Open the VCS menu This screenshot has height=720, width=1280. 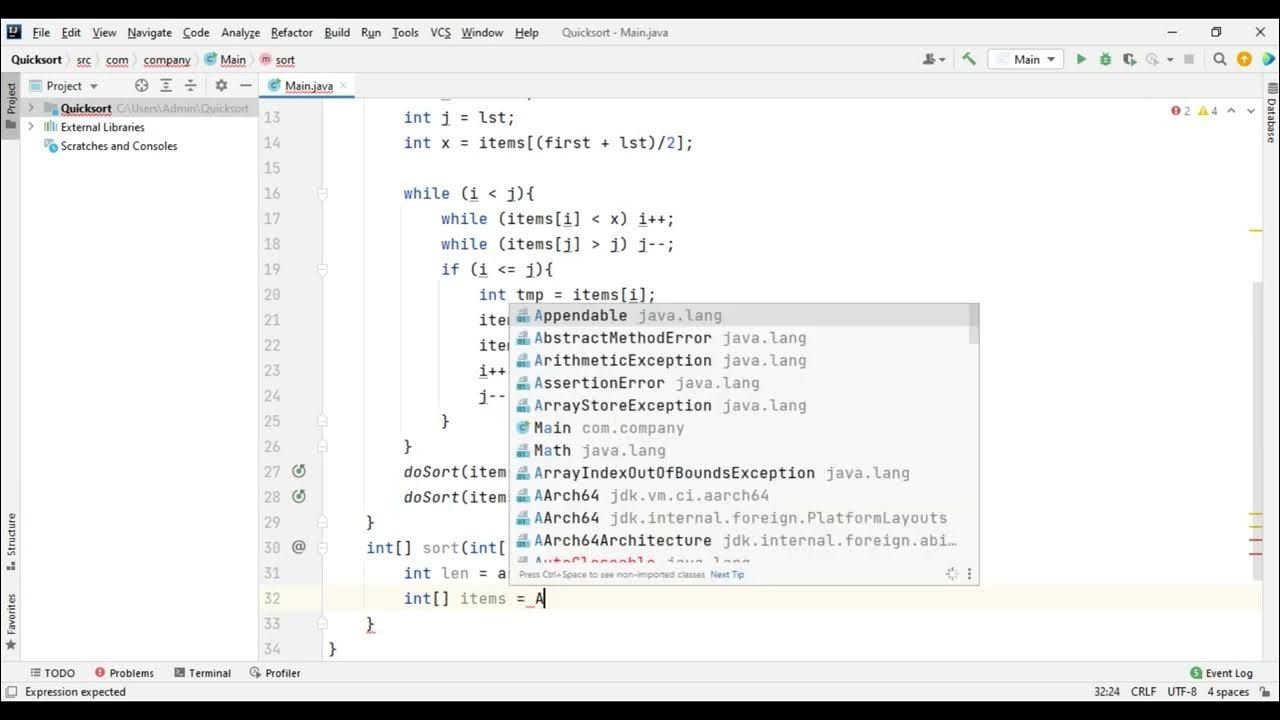pos(440,32)
